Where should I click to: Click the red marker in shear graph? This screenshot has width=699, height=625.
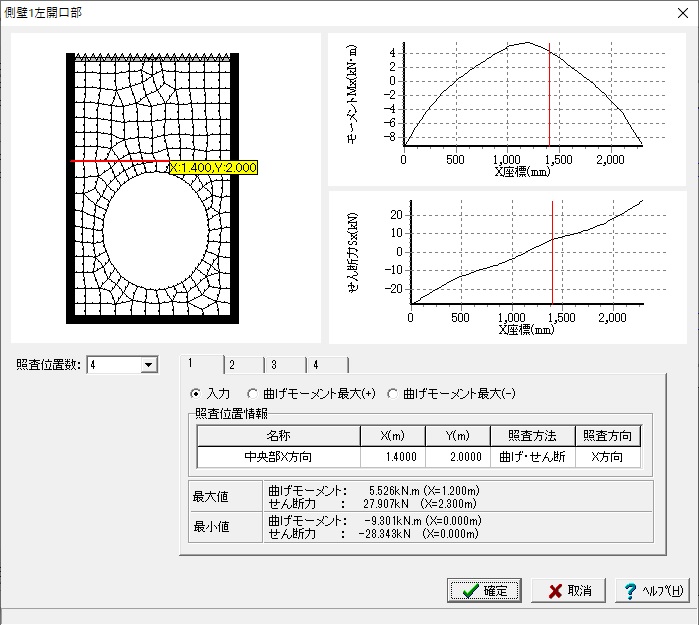tap(552, 252)
